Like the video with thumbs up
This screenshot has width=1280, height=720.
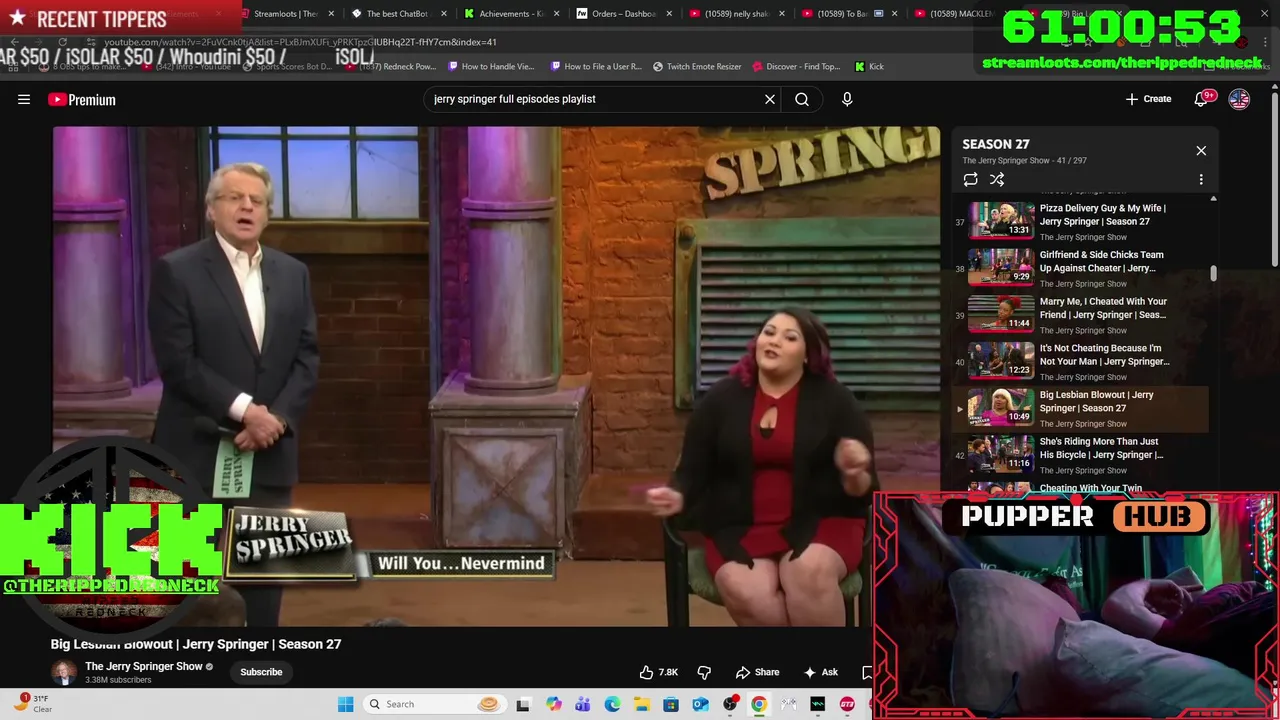659,672
